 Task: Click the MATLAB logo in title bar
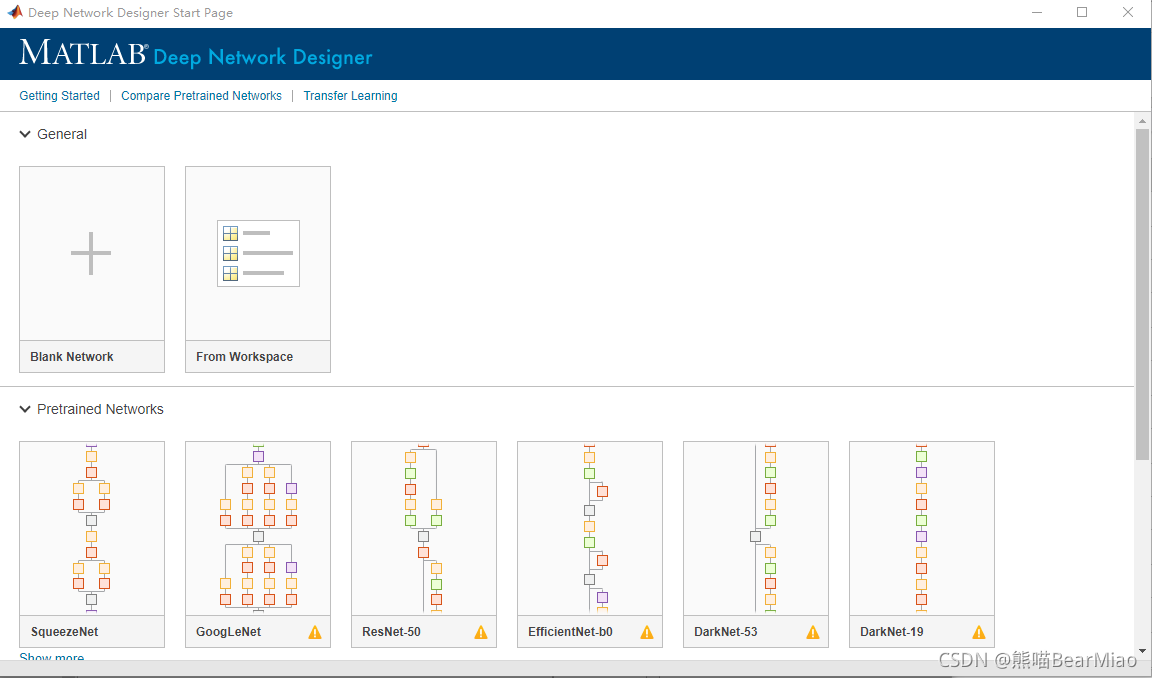click(15, 12)
